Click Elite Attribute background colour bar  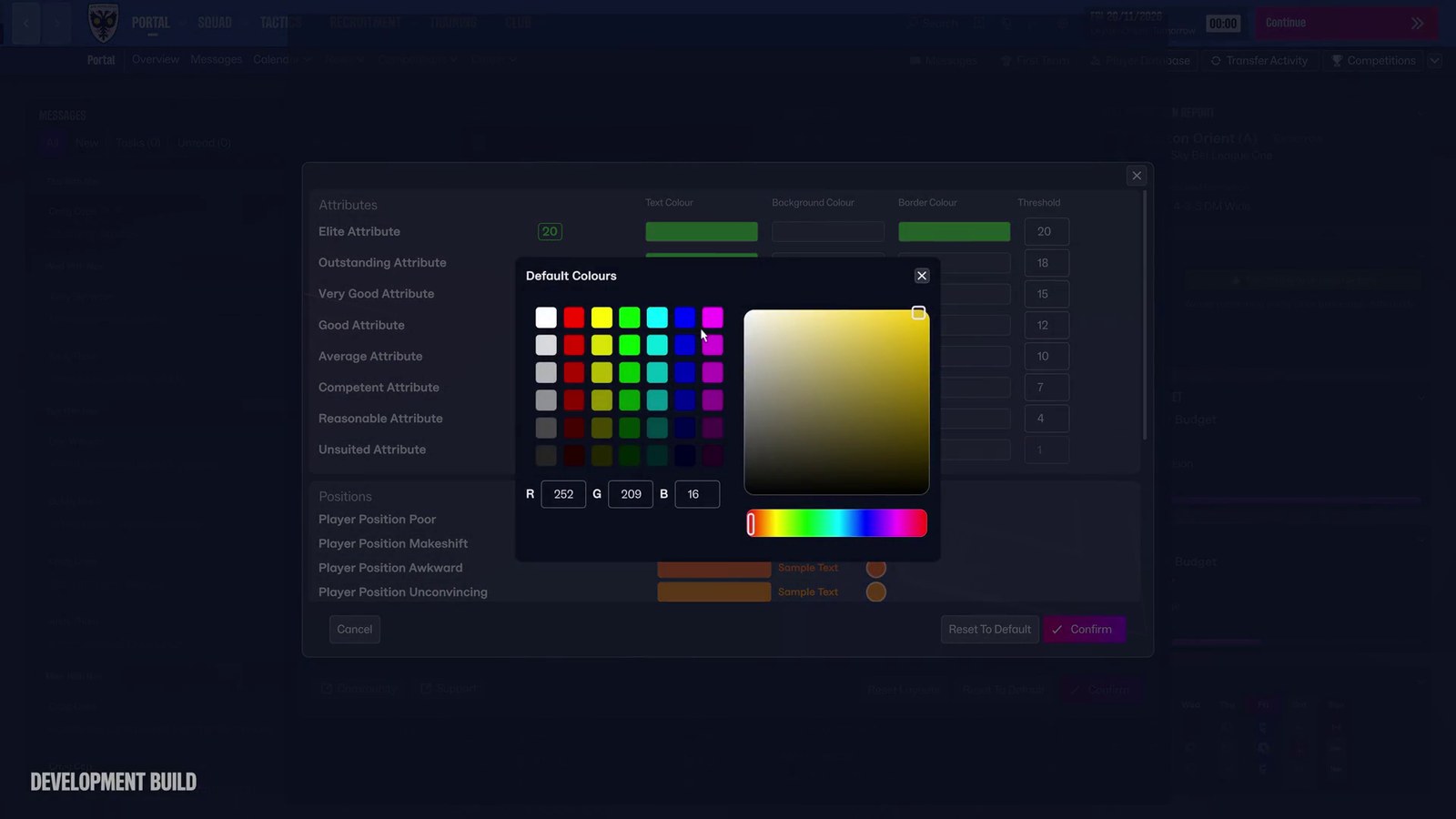pyautogui.click(x=828, y=232)
